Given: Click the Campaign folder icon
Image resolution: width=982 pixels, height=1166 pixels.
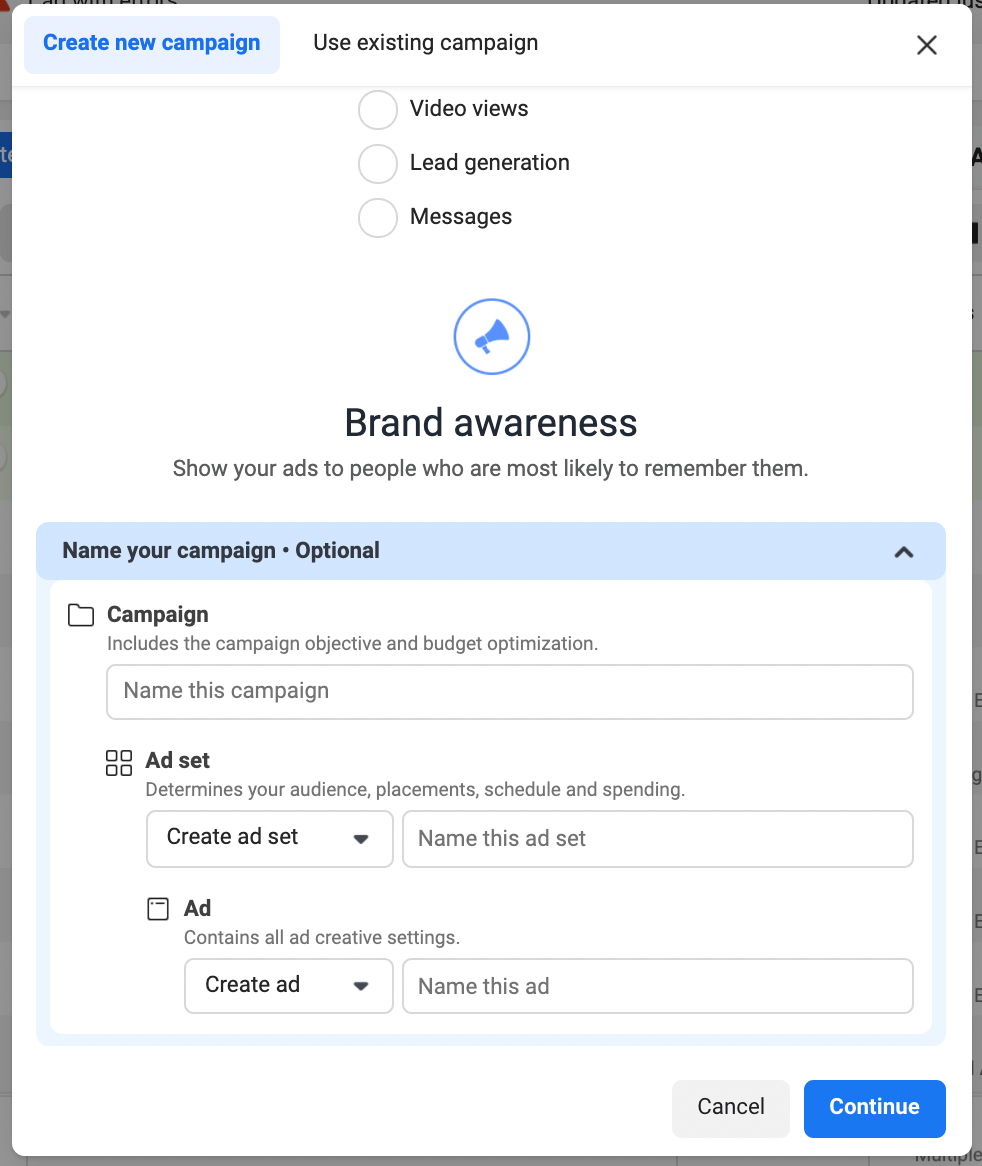Looking at the screenshot, I should point(81,615).
